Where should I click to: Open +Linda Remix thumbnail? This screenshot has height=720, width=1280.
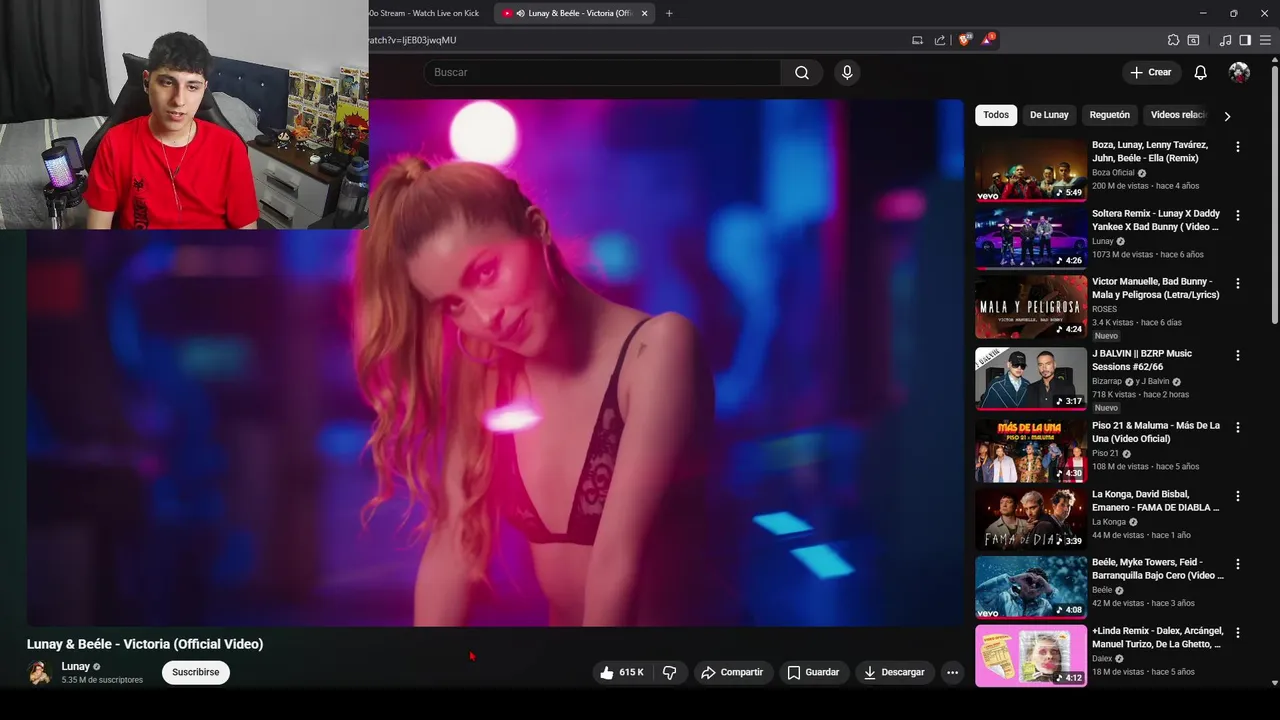1031,656
